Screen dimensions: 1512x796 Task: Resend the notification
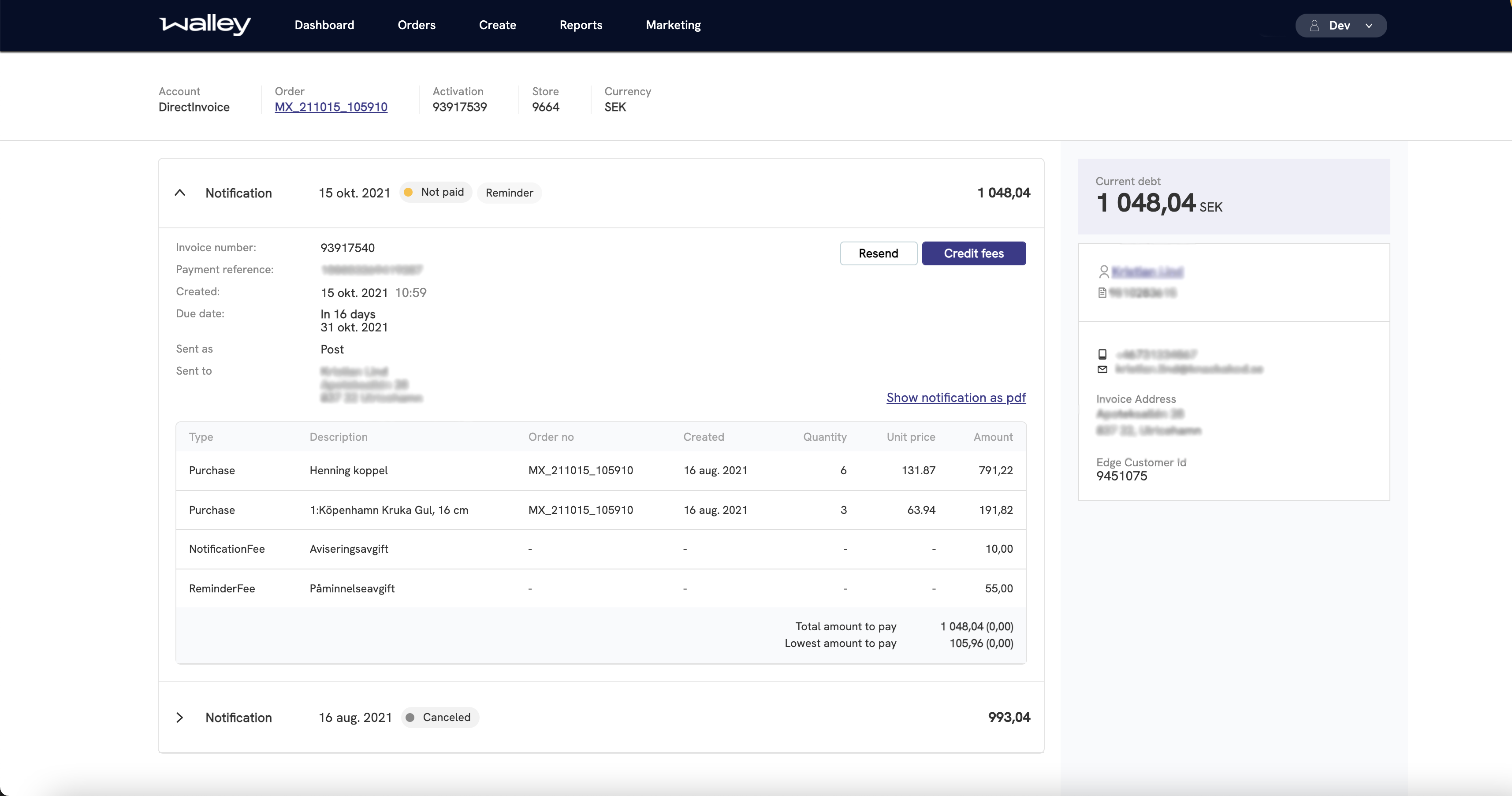click(x=878, y=253)
